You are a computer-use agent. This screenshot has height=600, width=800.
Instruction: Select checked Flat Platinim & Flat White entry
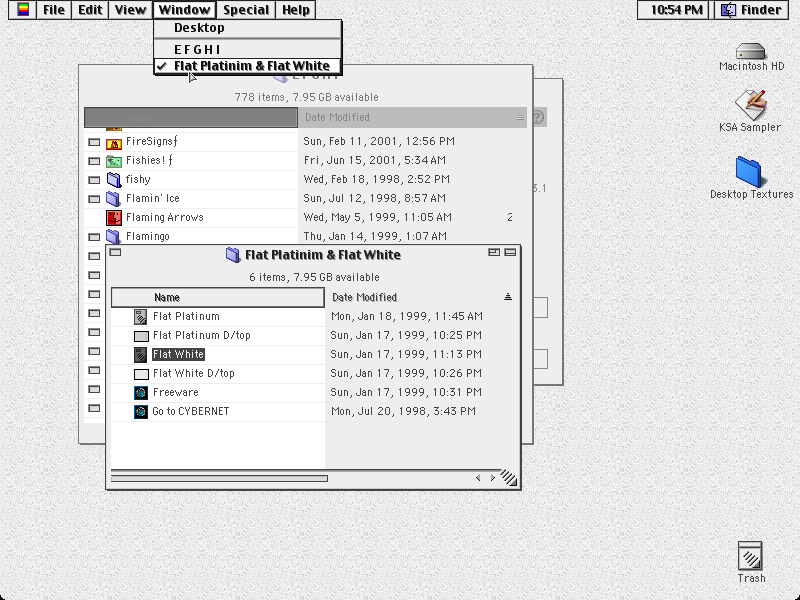click(x=247, y=66)
